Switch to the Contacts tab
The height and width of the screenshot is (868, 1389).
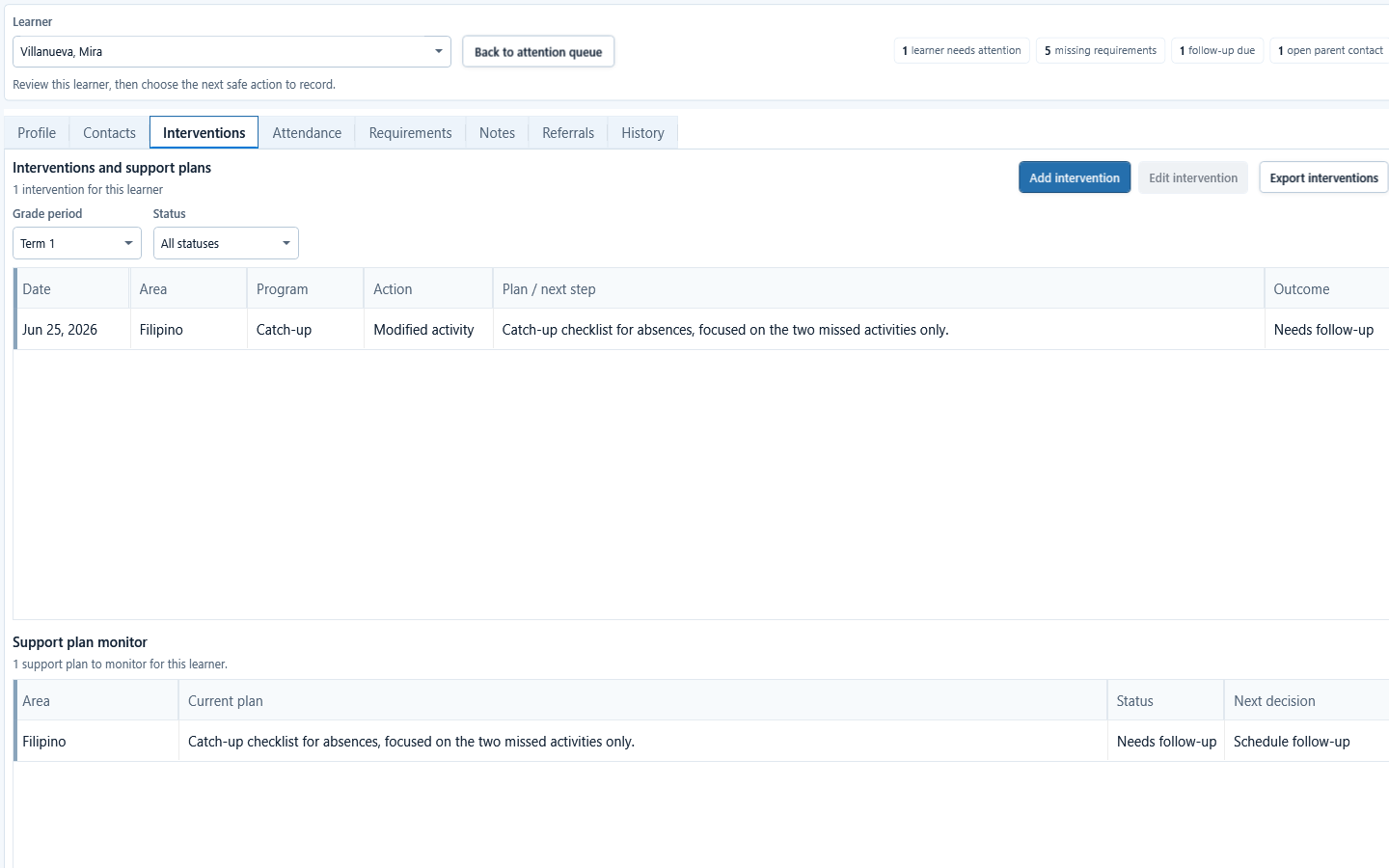point(109,133)
